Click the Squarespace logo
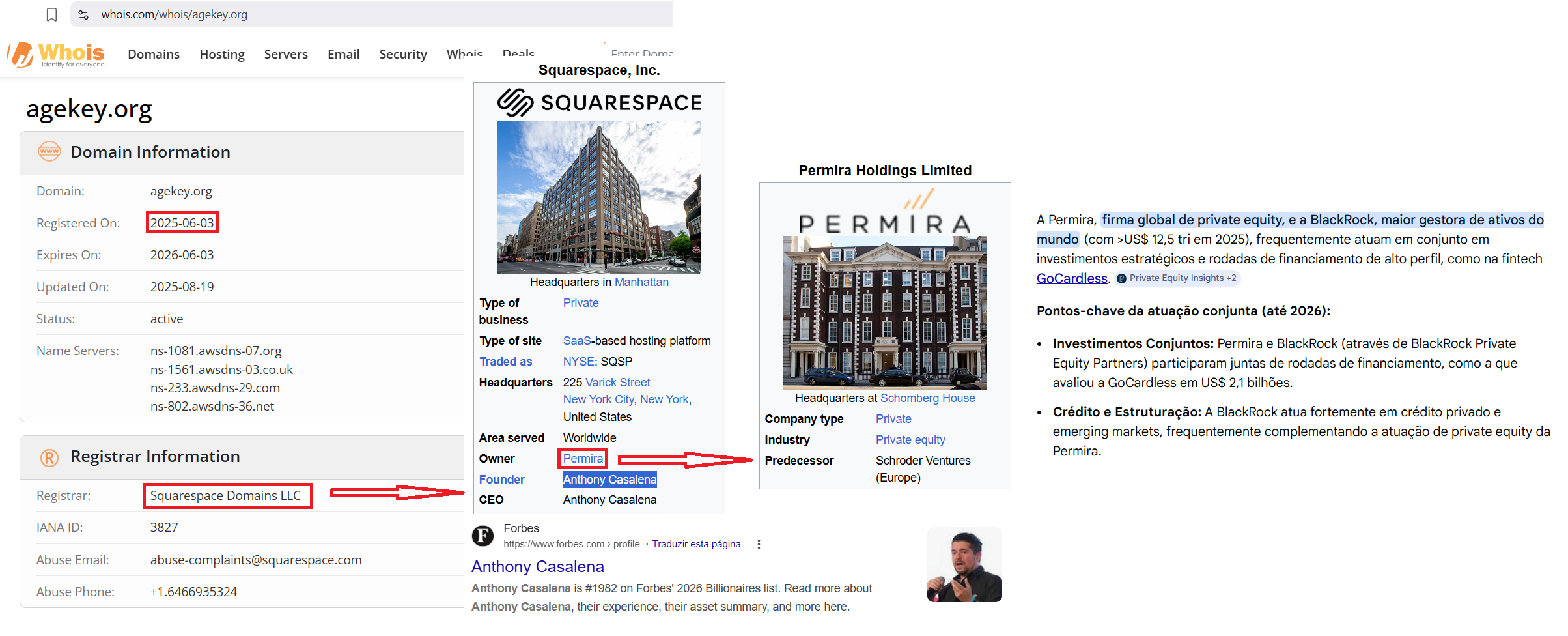This screenshot has height=636, width=1568. pos(600,102)
